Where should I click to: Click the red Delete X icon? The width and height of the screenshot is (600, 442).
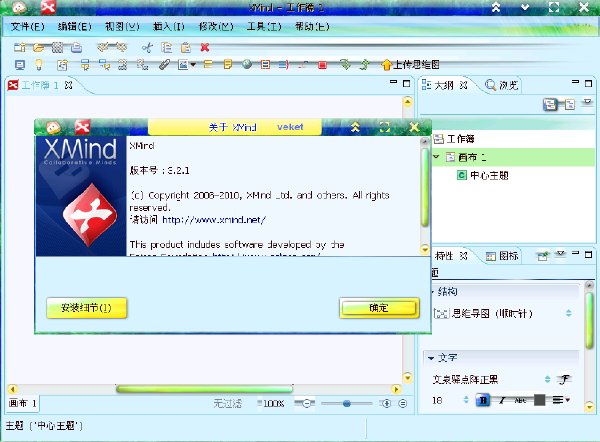[205, 47]
